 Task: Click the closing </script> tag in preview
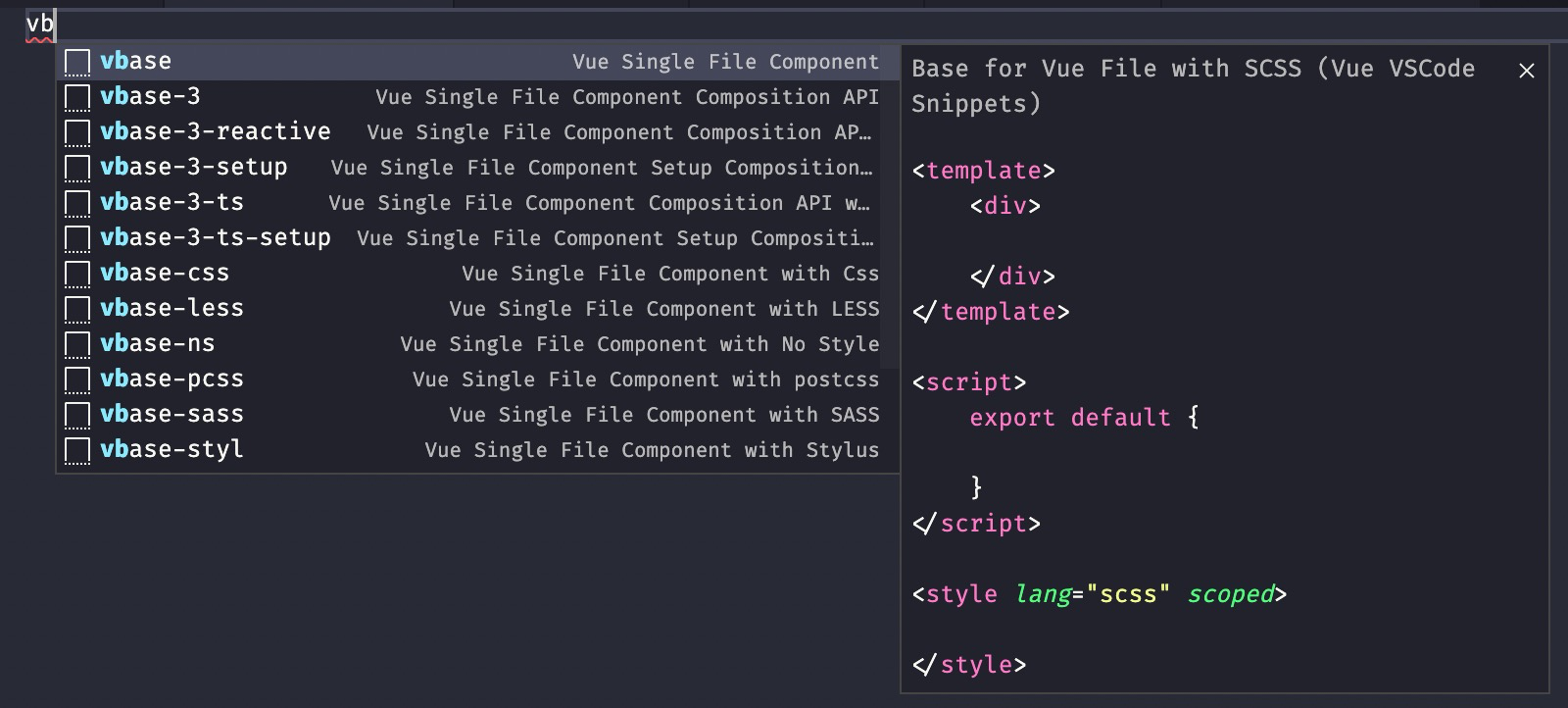976,524
